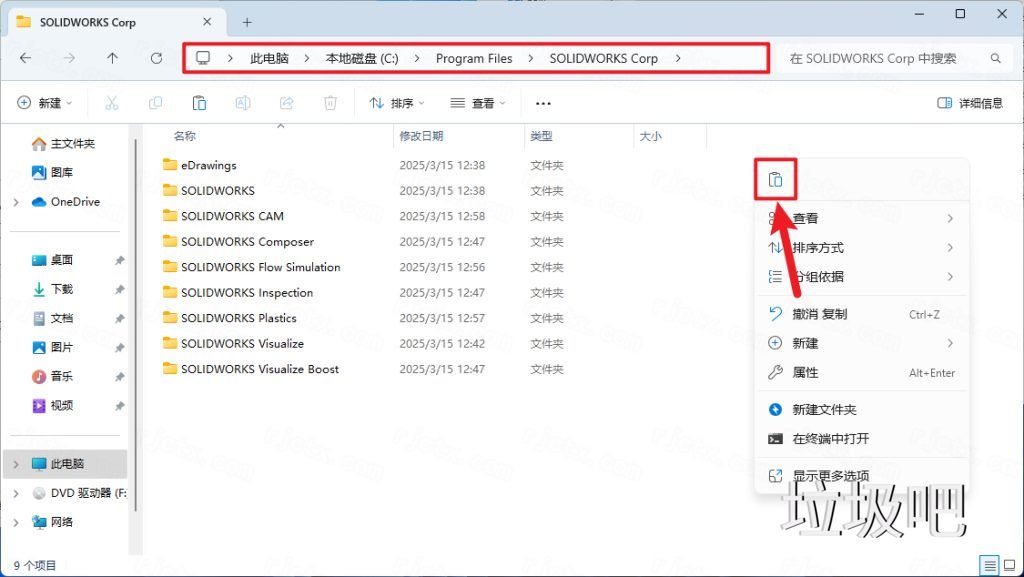Switch to thumbnail view in the status bar
This screenshot has height=577, width=1024.
[1011, 565]
